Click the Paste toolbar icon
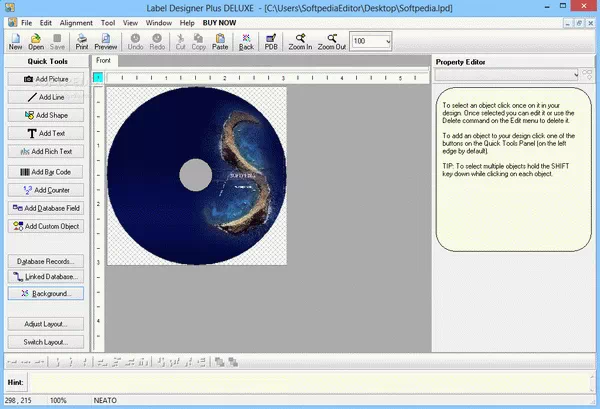 pos(220,40)
